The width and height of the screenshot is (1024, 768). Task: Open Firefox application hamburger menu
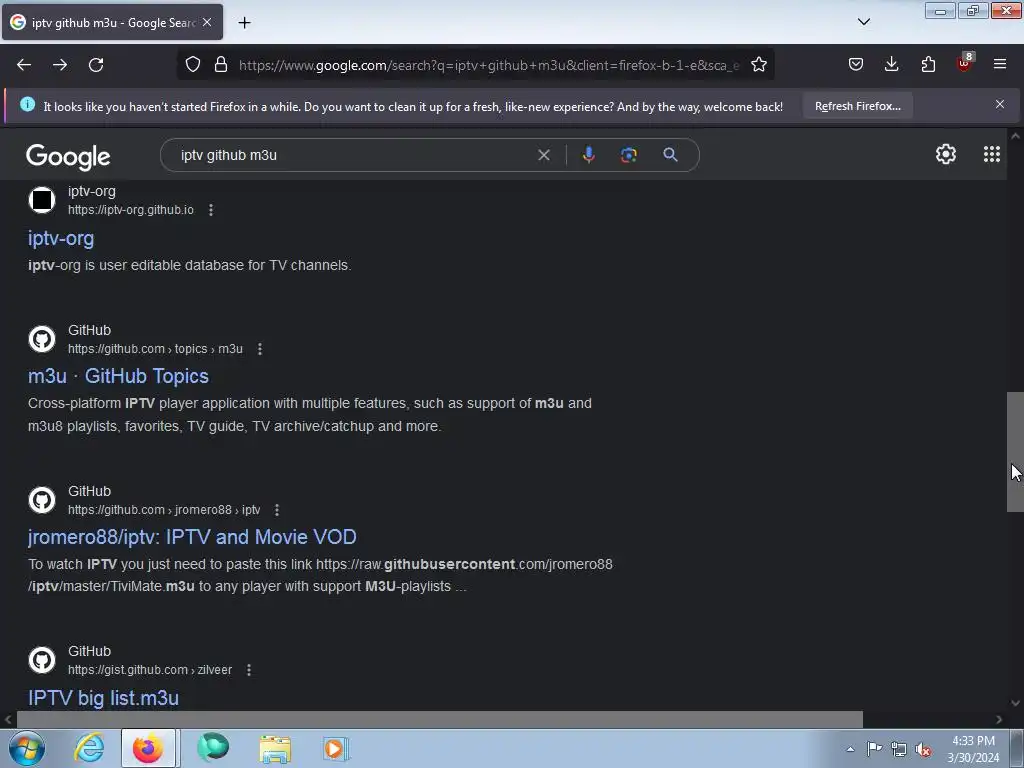tap(1000, 64)
